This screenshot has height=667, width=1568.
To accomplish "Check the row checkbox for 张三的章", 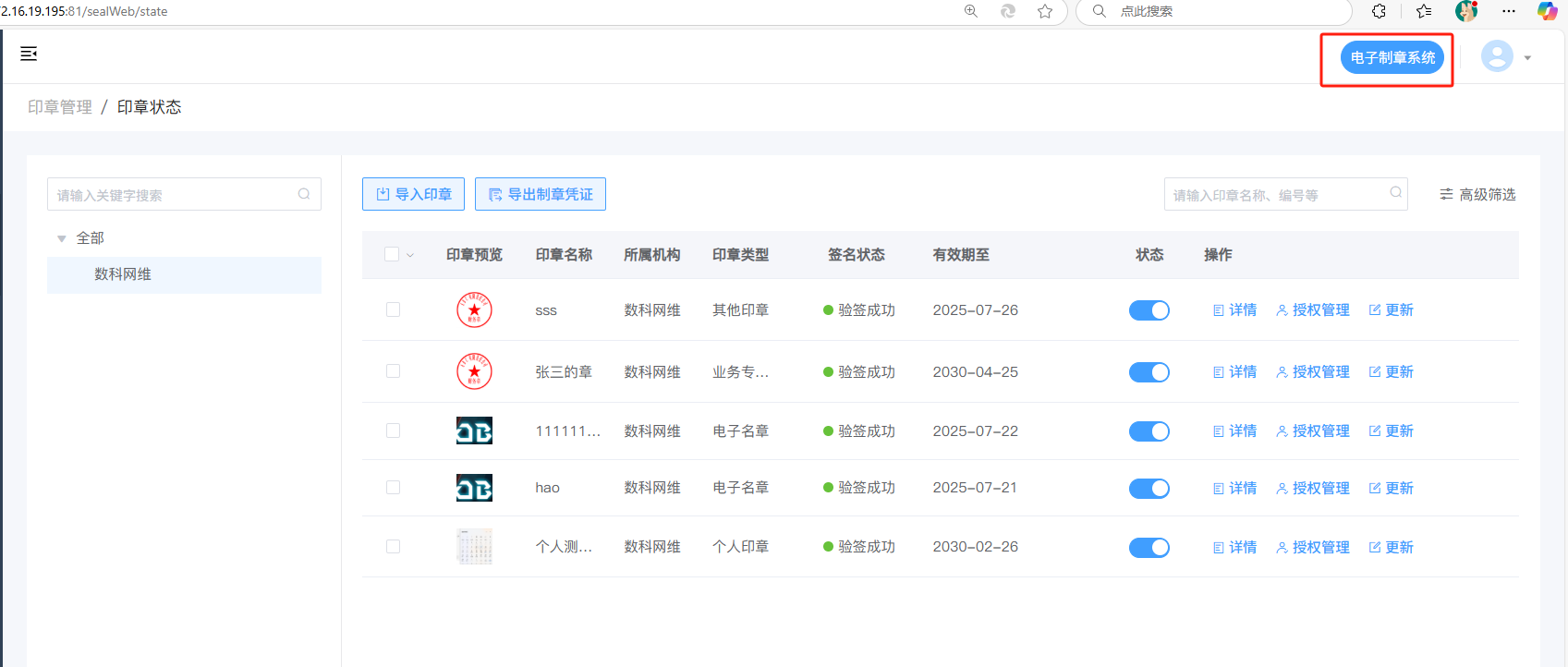I will pyautogui.click(x=393, y=371).
